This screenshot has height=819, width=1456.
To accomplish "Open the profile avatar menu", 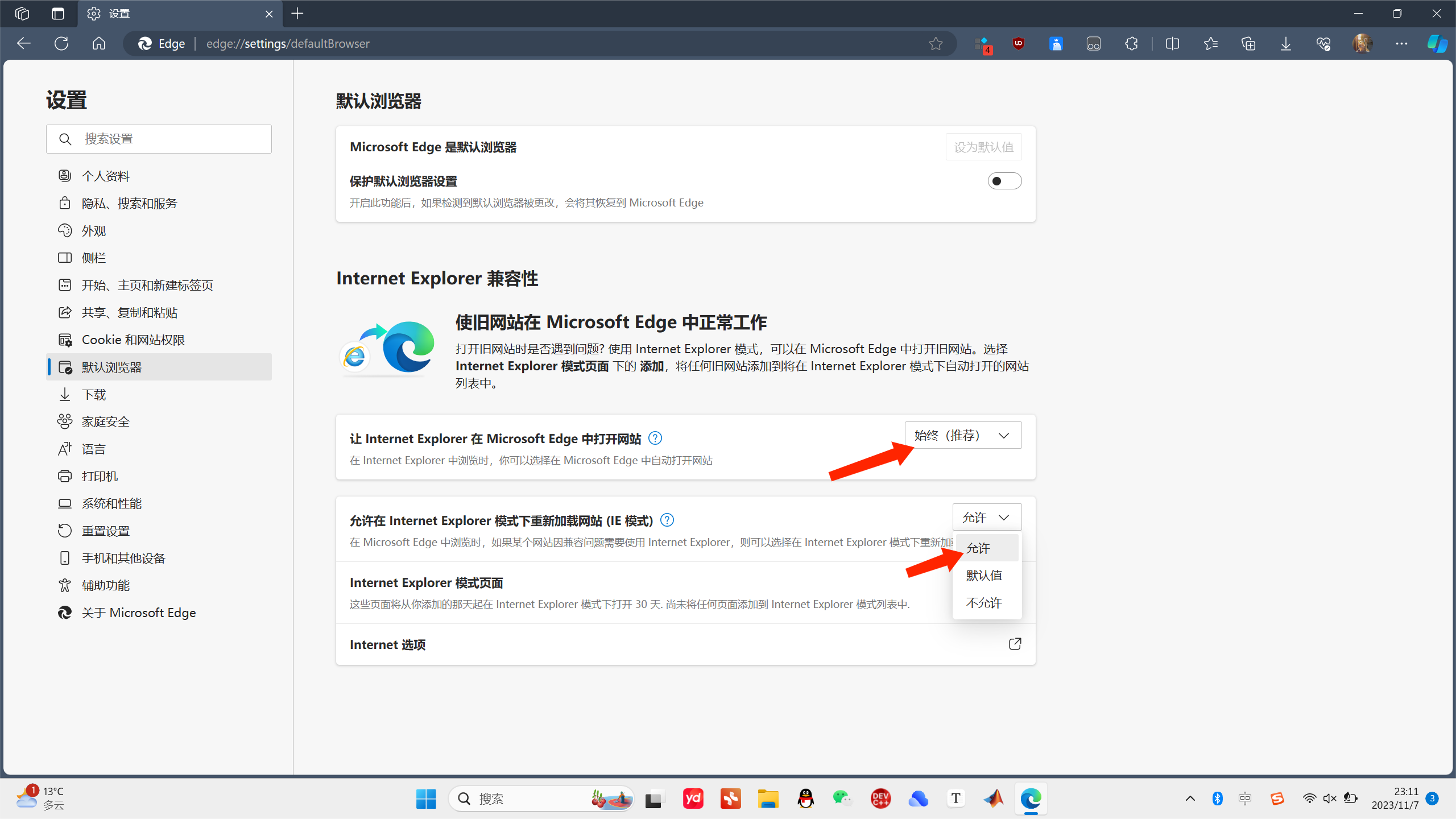I will point(1362,44).
